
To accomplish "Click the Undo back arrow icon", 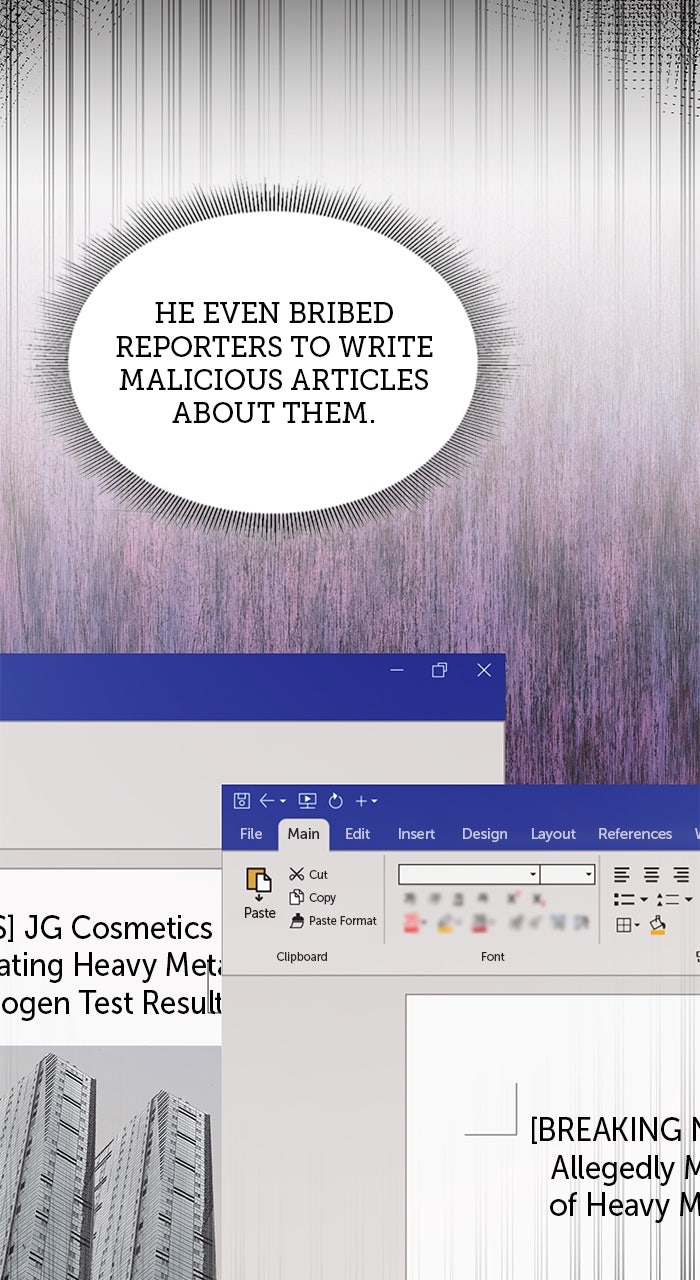I will (x=267, y=801).
